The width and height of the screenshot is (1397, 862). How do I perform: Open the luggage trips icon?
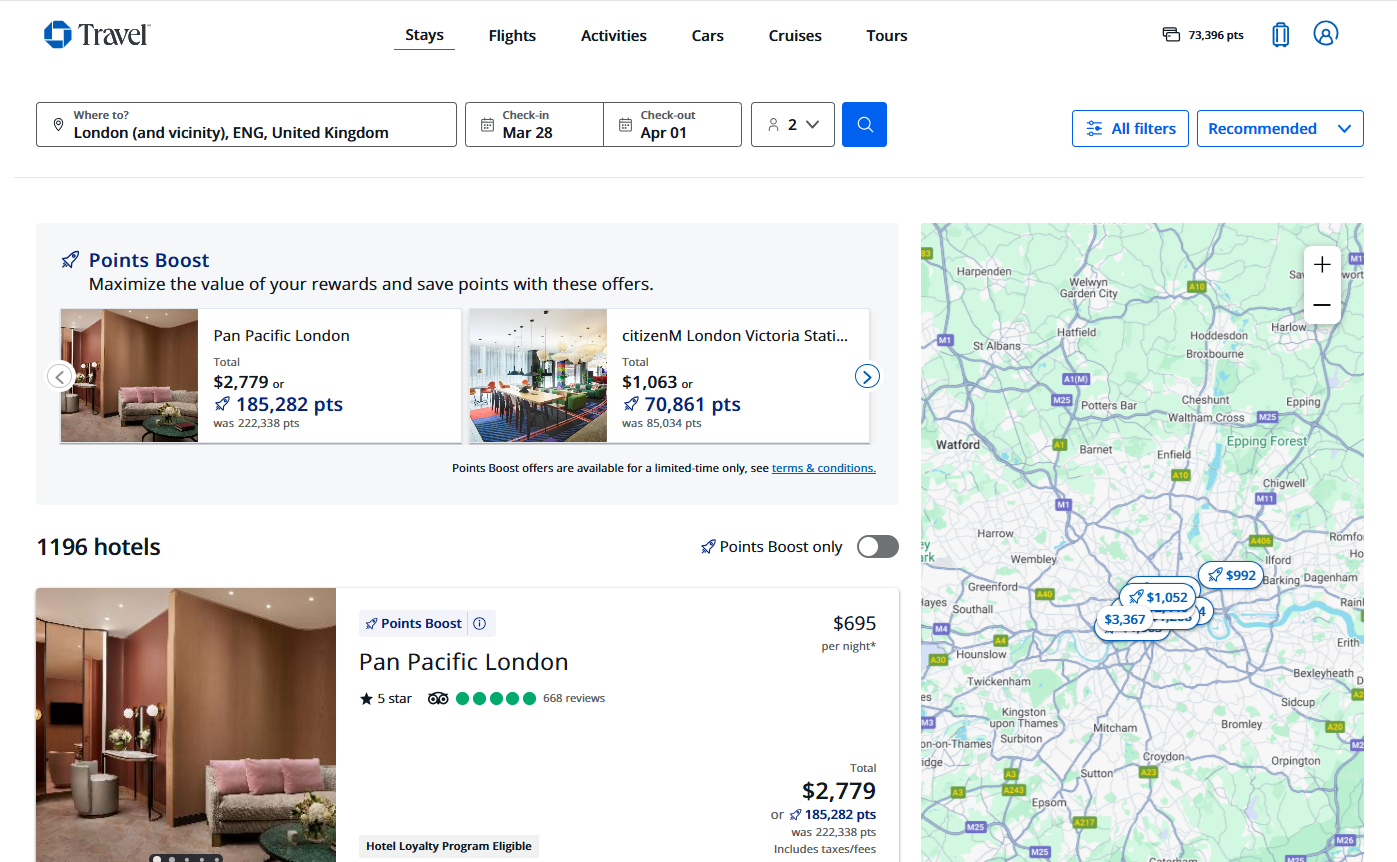(1280, 35)
